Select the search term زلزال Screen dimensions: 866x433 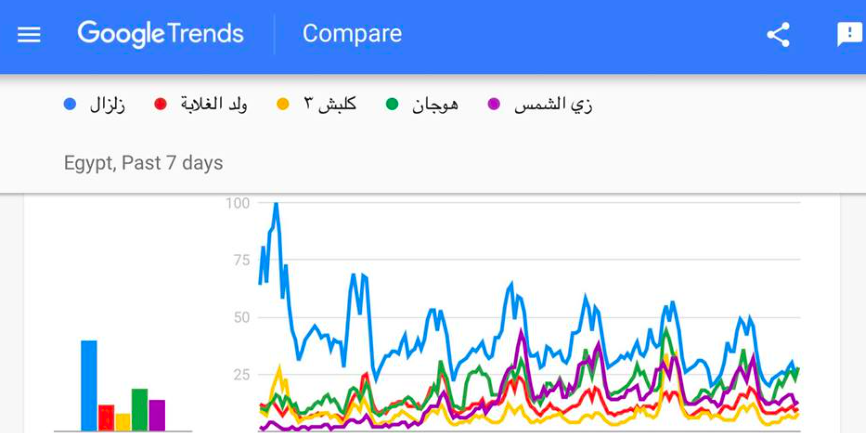tap(107, 104)
